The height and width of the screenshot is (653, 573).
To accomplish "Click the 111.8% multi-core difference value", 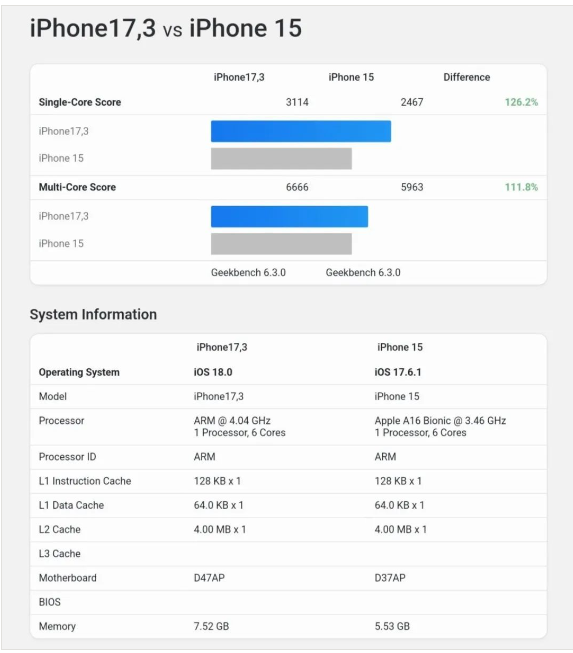I will 521,187.
